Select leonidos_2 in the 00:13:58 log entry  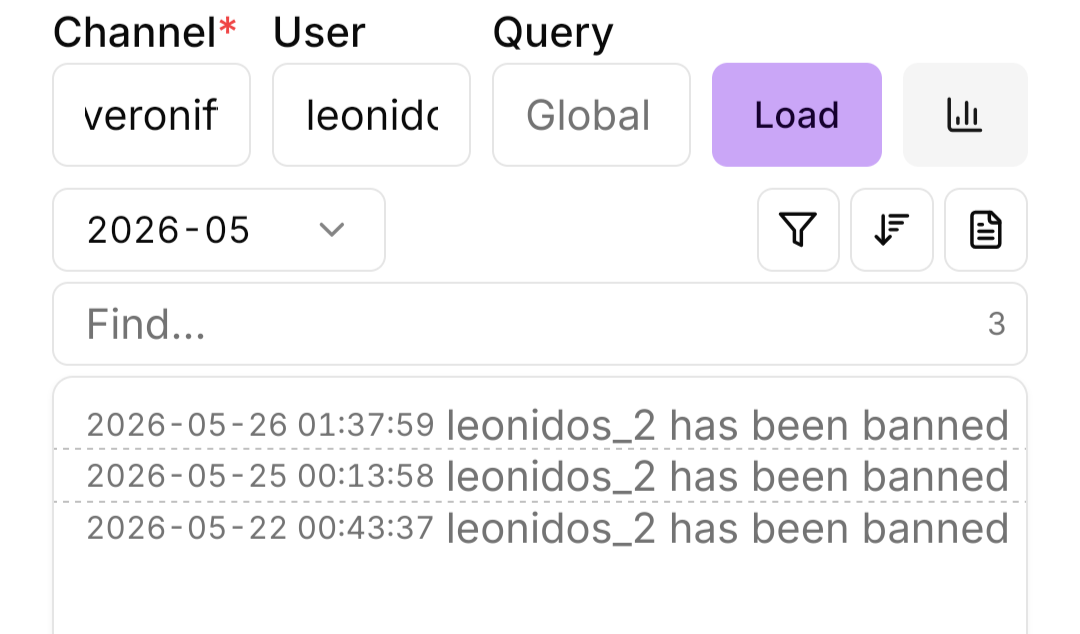(x=551, y=477)
